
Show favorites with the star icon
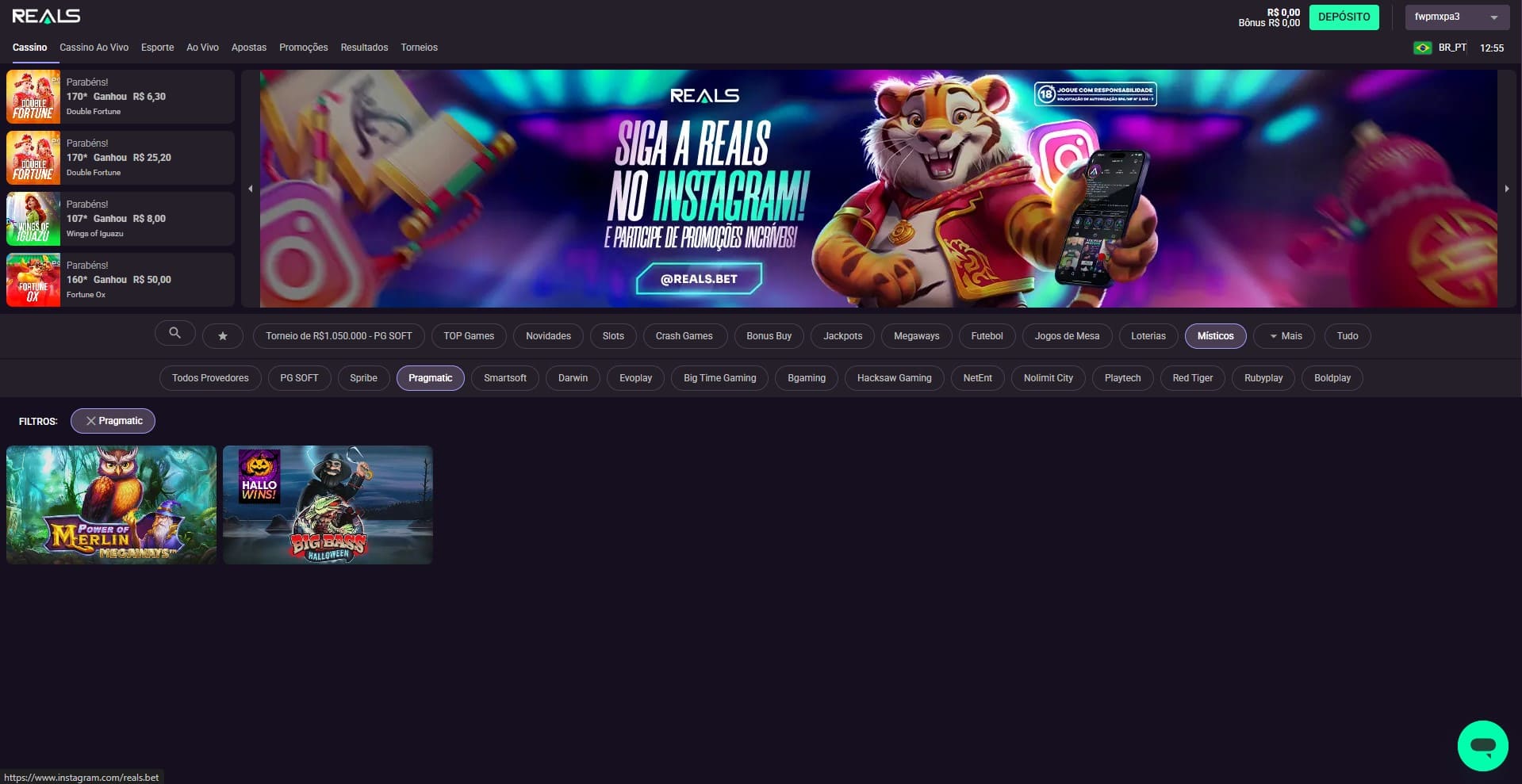(x=223, y=336)
